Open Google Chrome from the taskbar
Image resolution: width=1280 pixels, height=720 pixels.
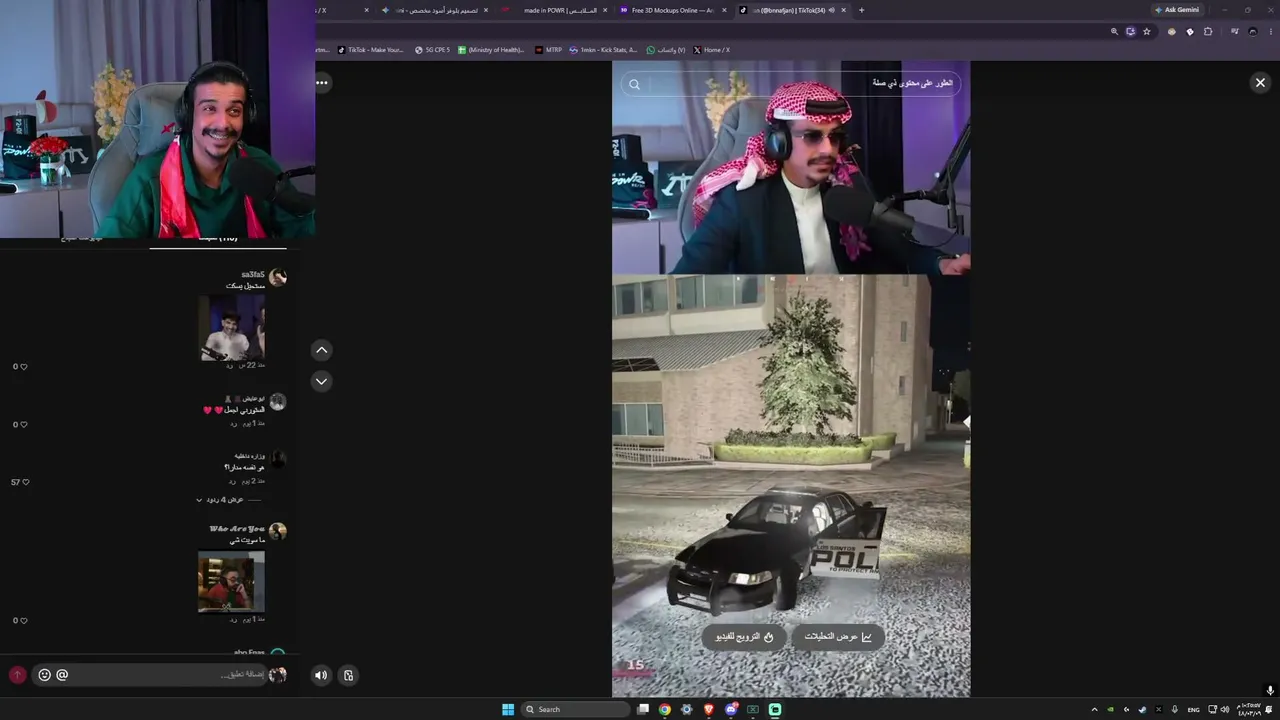click(665, 709)
